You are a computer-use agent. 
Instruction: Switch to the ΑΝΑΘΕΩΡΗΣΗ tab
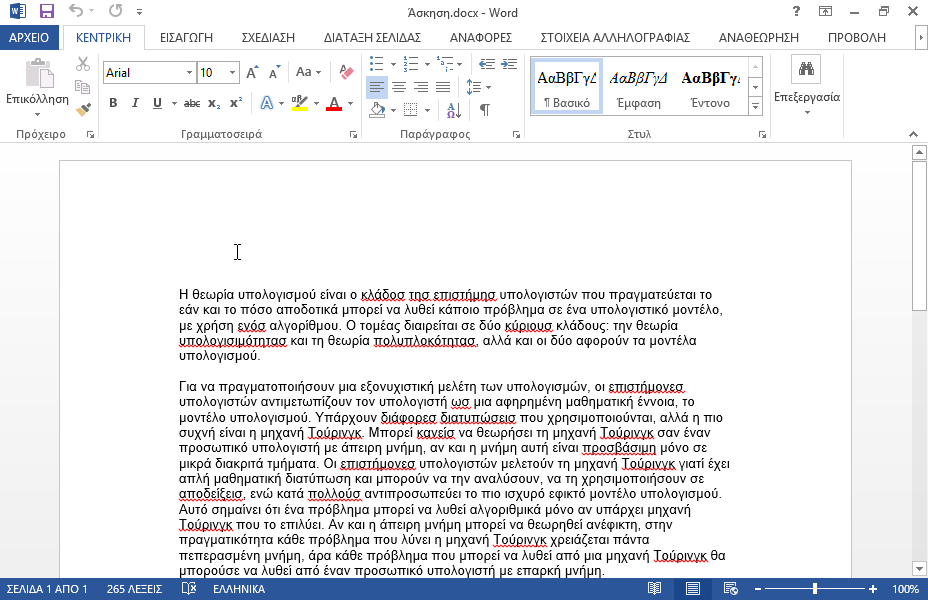[759, 37]
